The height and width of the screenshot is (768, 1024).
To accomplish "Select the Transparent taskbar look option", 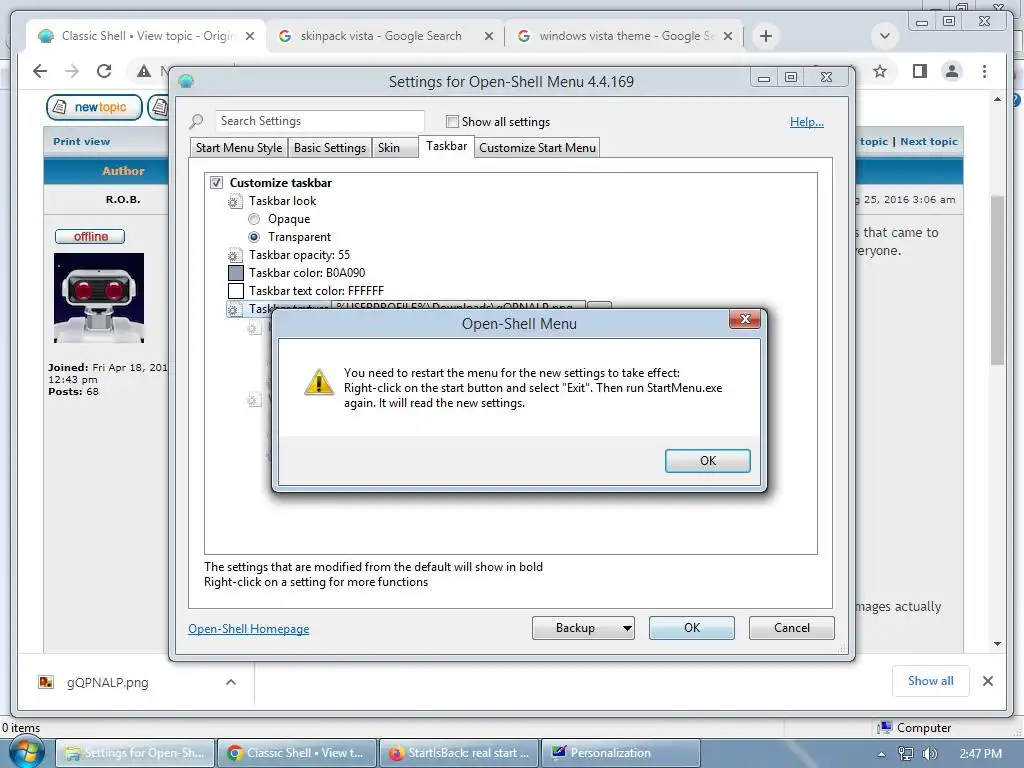I will click(254, 237).
